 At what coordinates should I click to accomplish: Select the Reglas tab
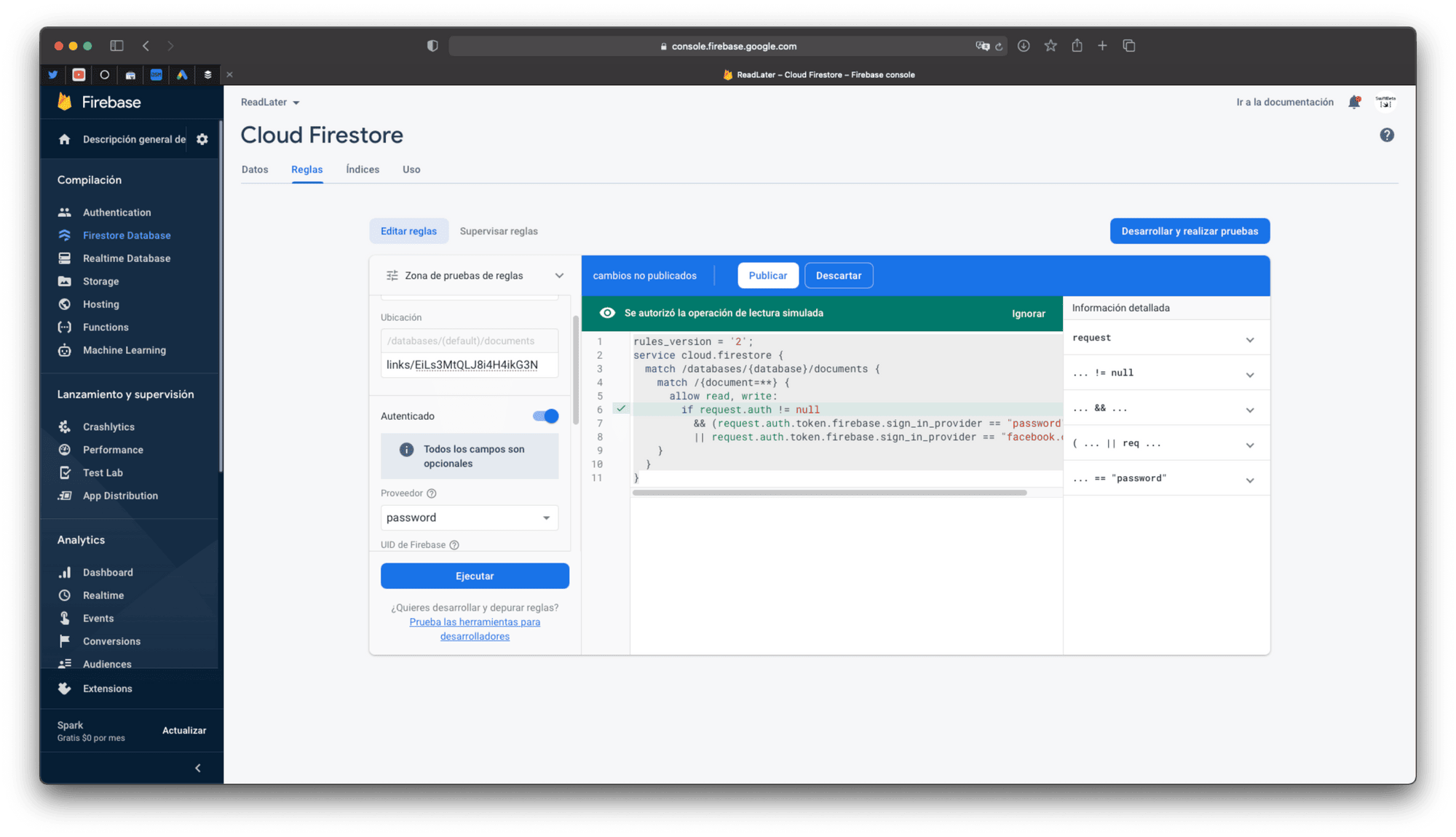[x=306, y=170]
